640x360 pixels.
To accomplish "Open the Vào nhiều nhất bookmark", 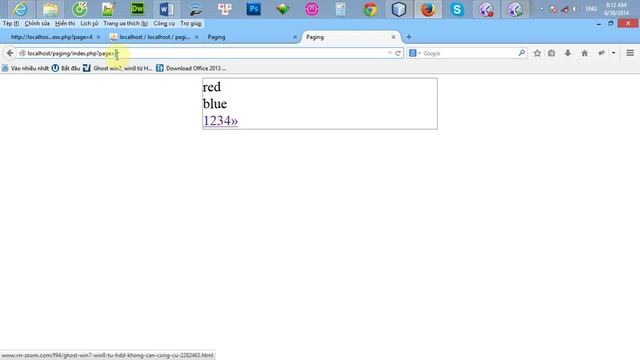I will click(x=25, y=68).
